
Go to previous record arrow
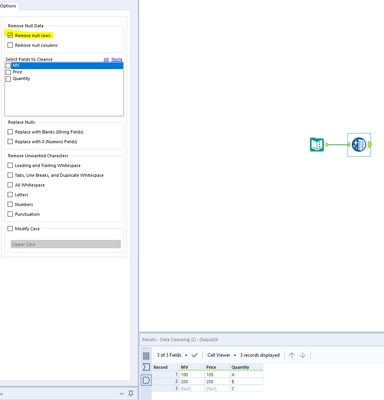(292, 355)
